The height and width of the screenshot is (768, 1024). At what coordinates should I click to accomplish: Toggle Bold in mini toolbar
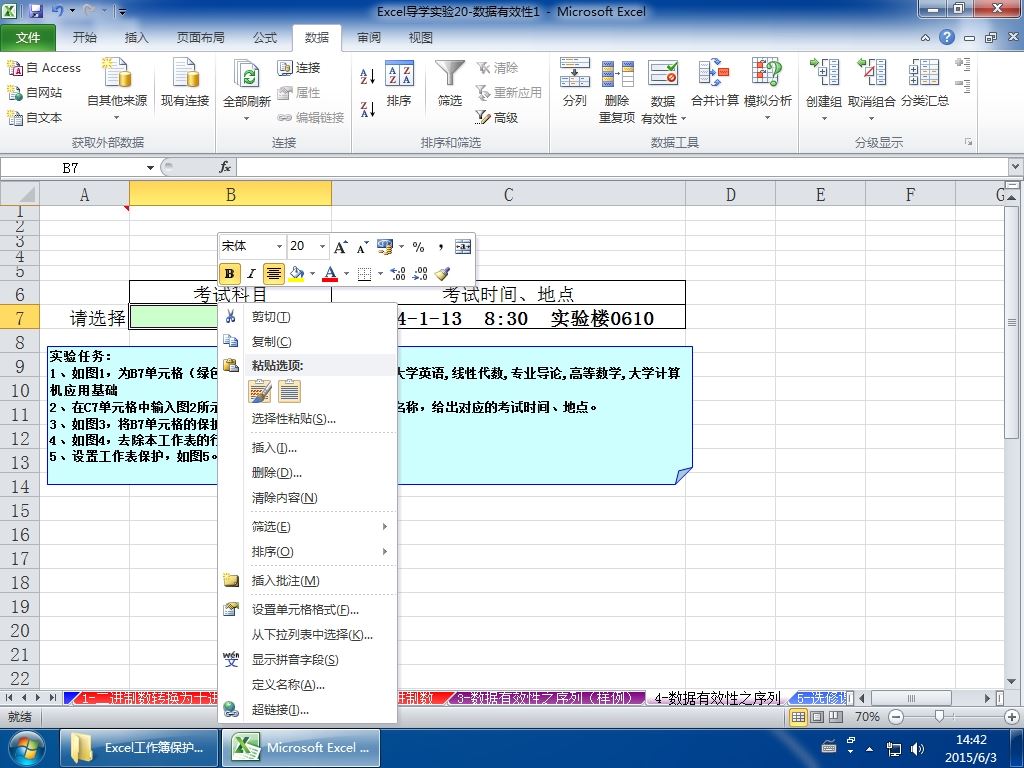click(x=229, y=274)
